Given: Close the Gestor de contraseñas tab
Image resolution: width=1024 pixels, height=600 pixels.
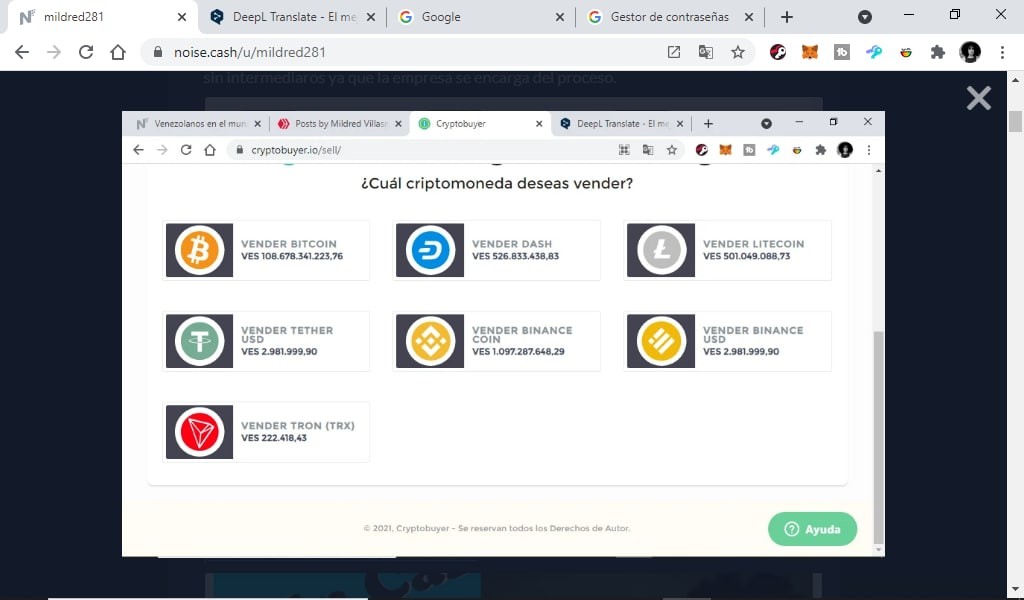Looking at the screenshot, I should click(749, 17).
